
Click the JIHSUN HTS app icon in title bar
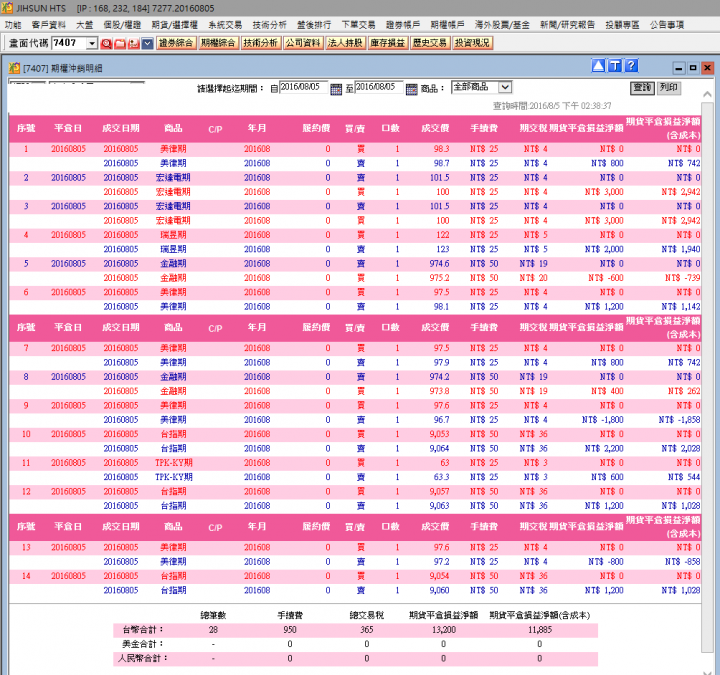pyautogui.click(x=7, y=8)
